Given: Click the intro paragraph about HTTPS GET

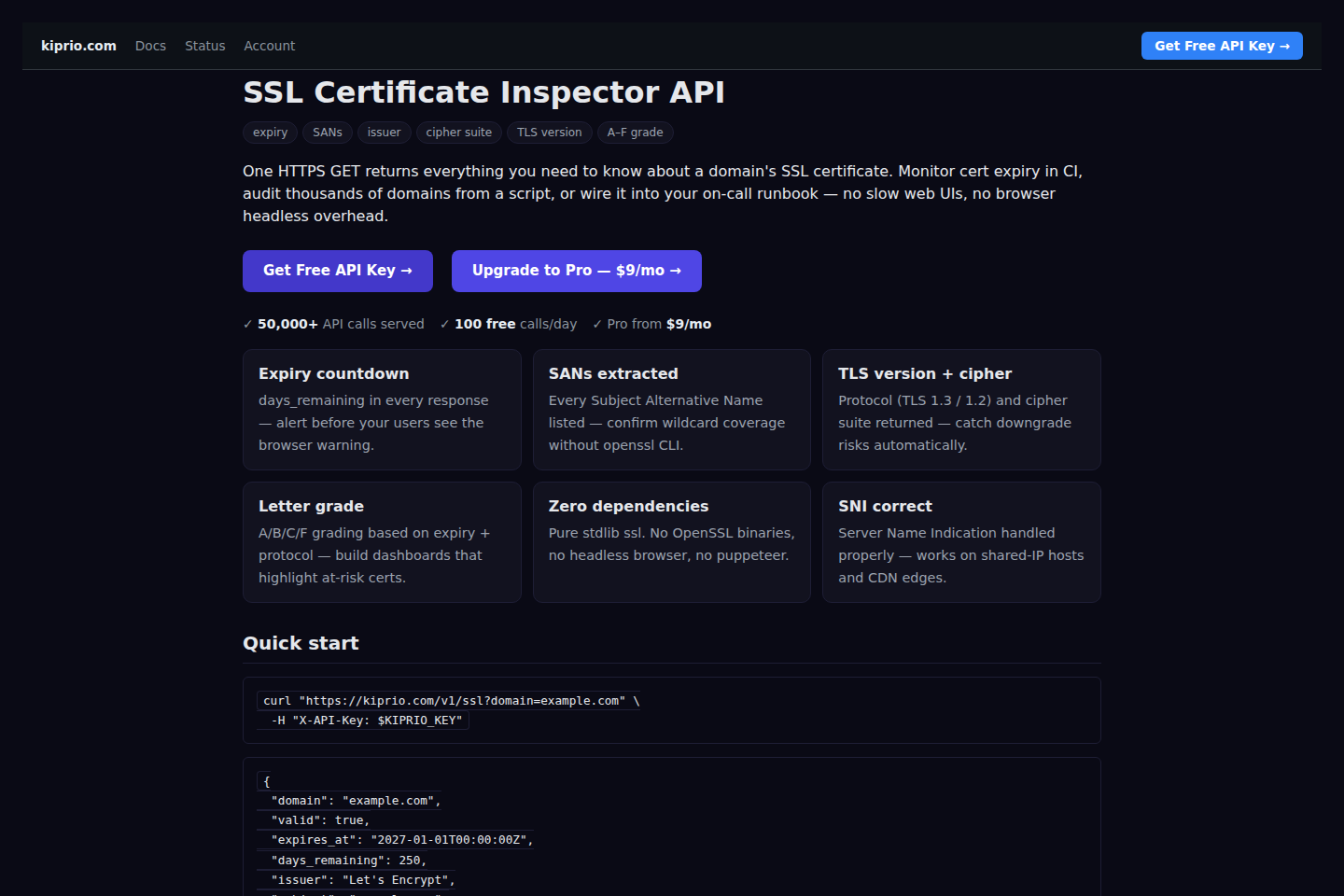Looking at the screenshot, I should point(663,193).
